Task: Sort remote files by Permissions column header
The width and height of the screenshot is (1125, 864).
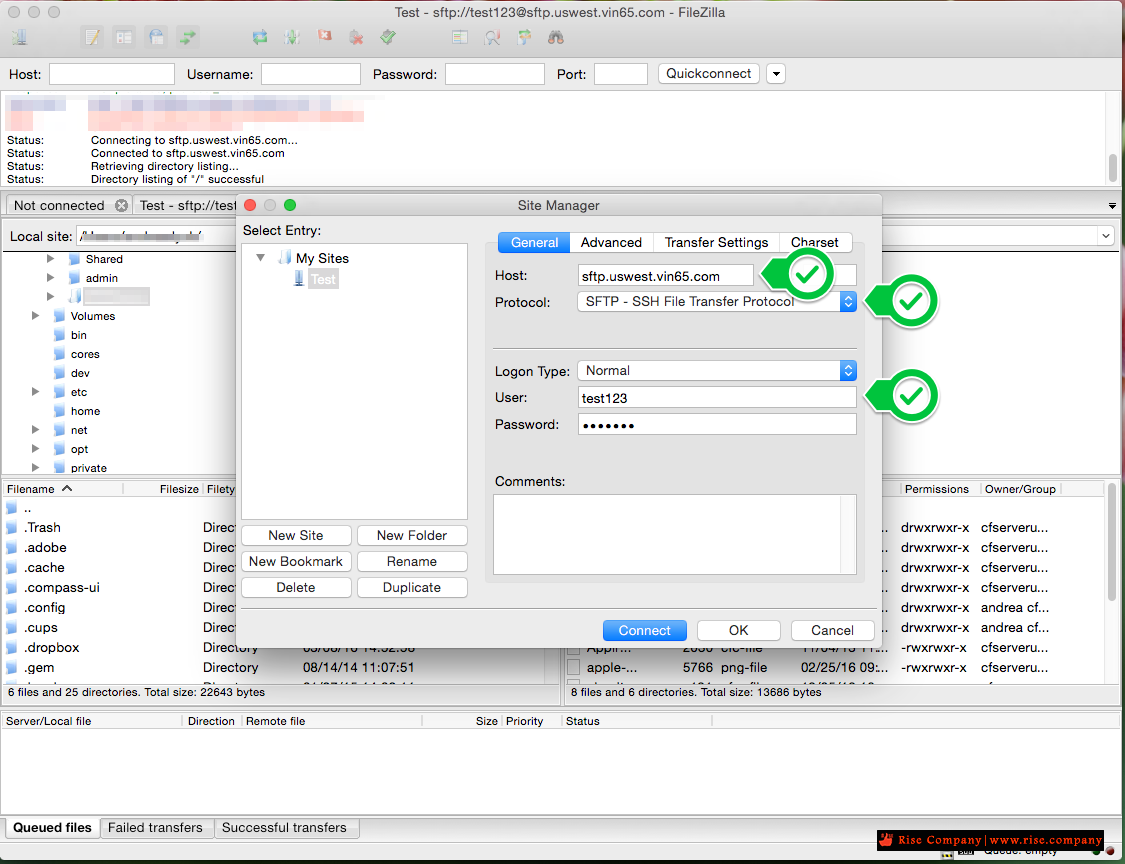Action: click(936, 489)
